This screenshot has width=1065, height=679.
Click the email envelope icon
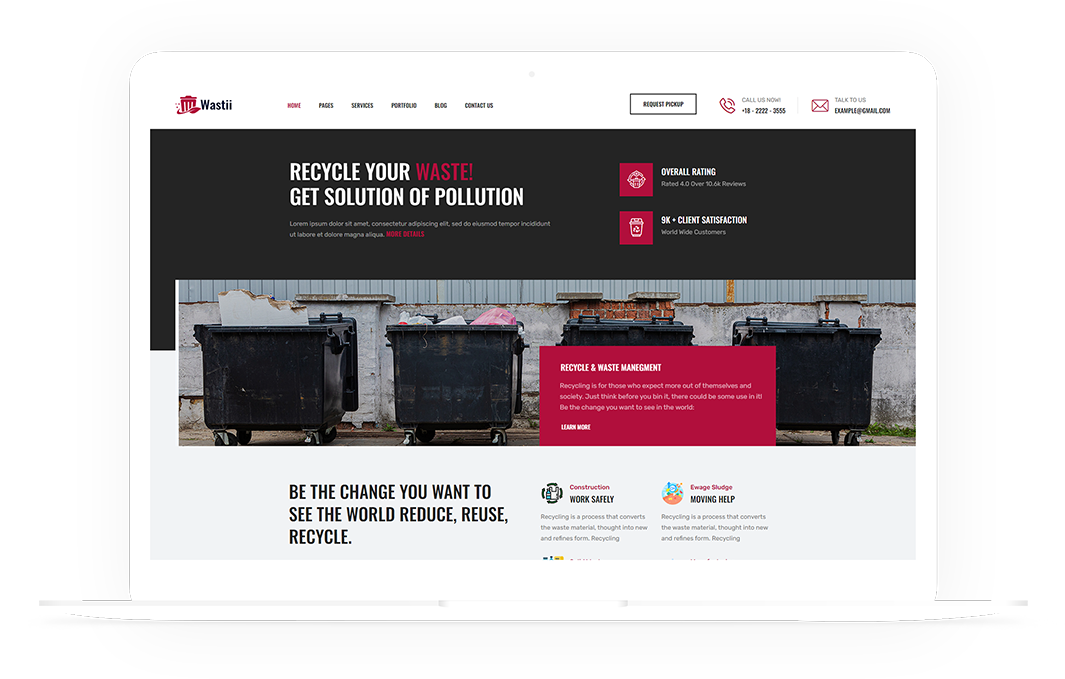[x=820, y=105]
